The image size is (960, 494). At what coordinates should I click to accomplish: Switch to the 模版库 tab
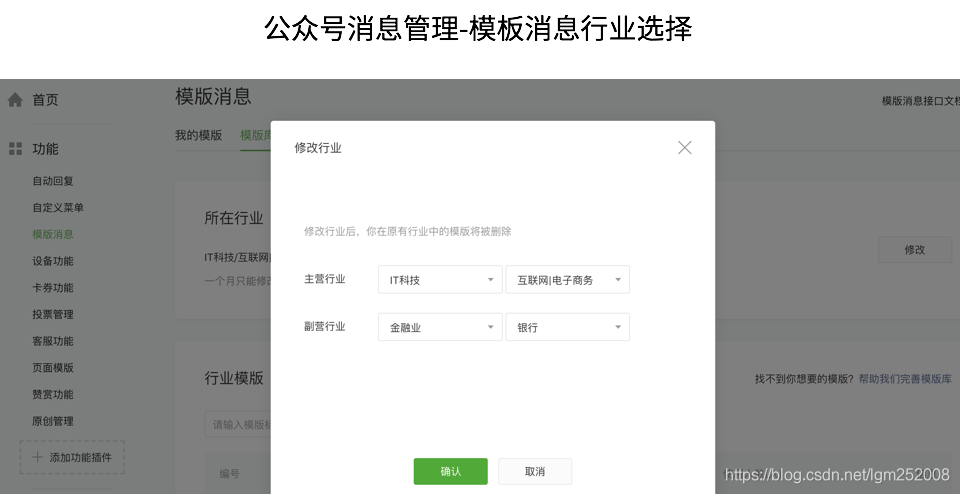(256, 135)
